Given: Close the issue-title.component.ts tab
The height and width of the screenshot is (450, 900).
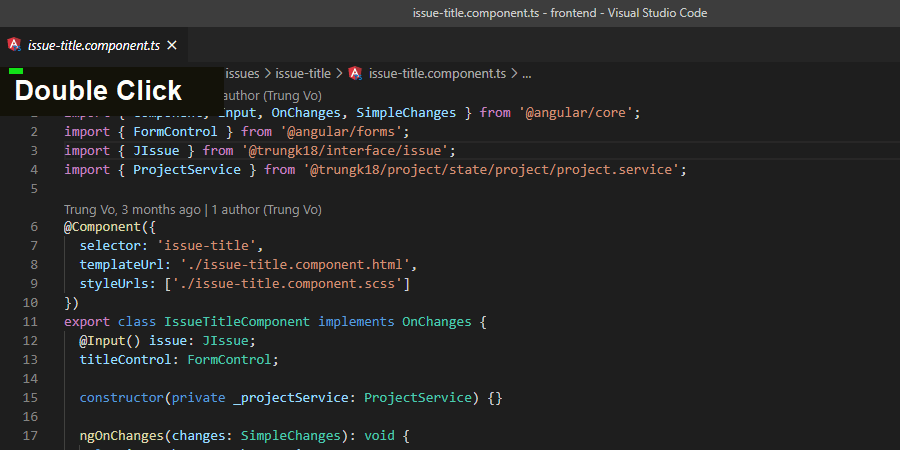Looking at the screenshot, I should [172, 45].
